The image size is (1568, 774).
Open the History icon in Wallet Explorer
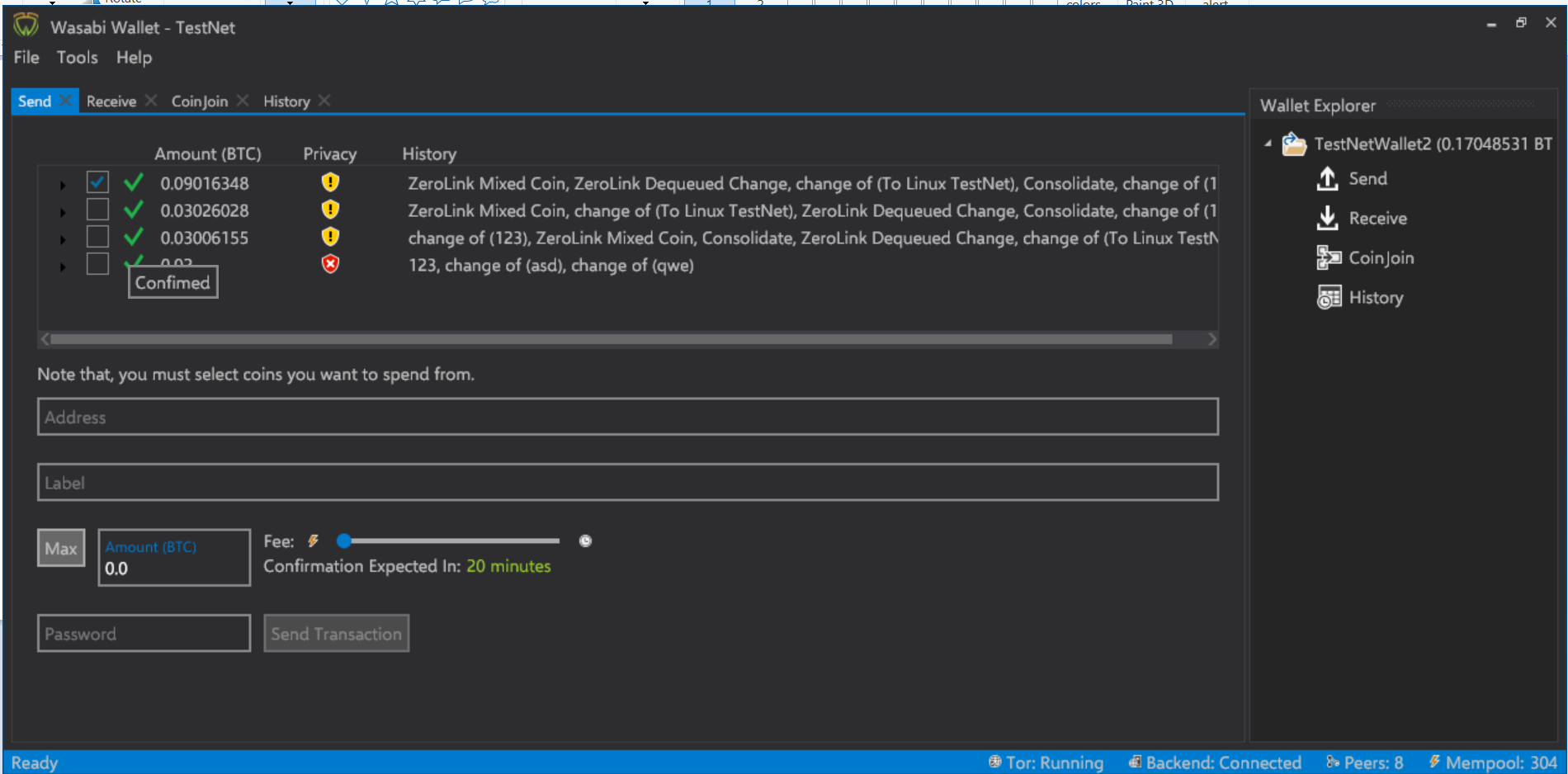tap(1329, 297)
